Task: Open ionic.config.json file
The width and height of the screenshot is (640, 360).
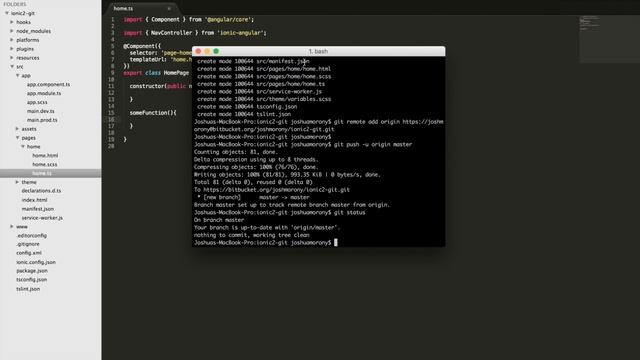Action: coord(36,262)
